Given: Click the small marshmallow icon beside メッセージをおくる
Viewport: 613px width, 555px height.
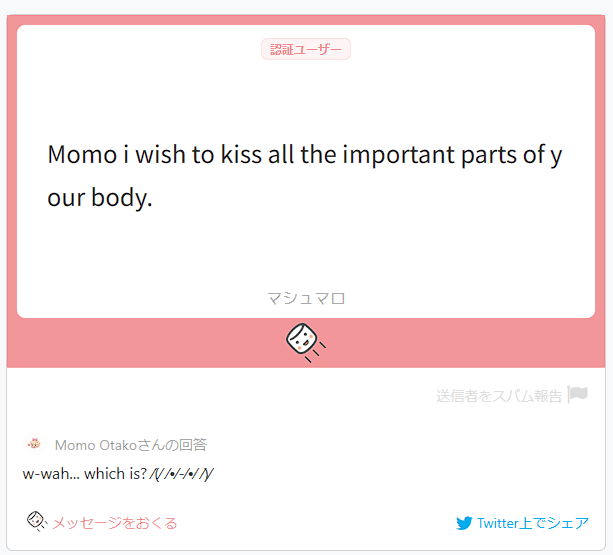Looking at the screenshot, I should 36,521.
